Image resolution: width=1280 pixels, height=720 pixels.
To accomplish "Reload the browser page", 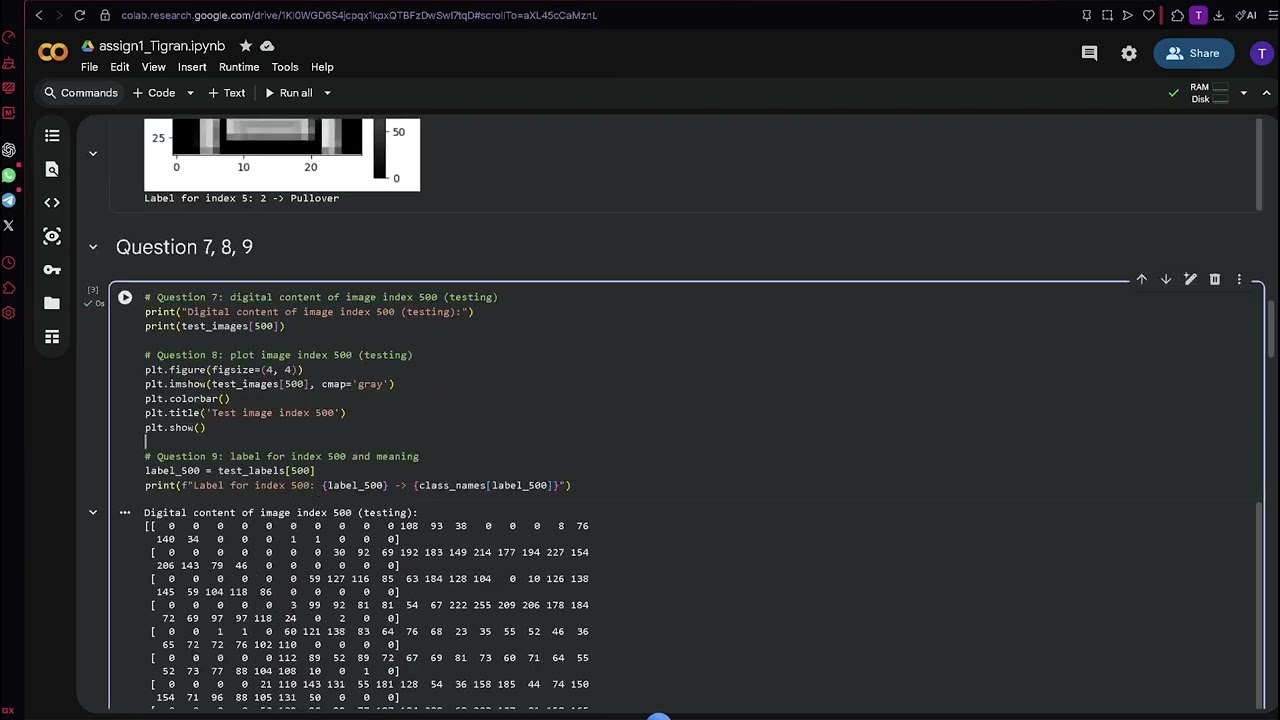I will point(79,15).
